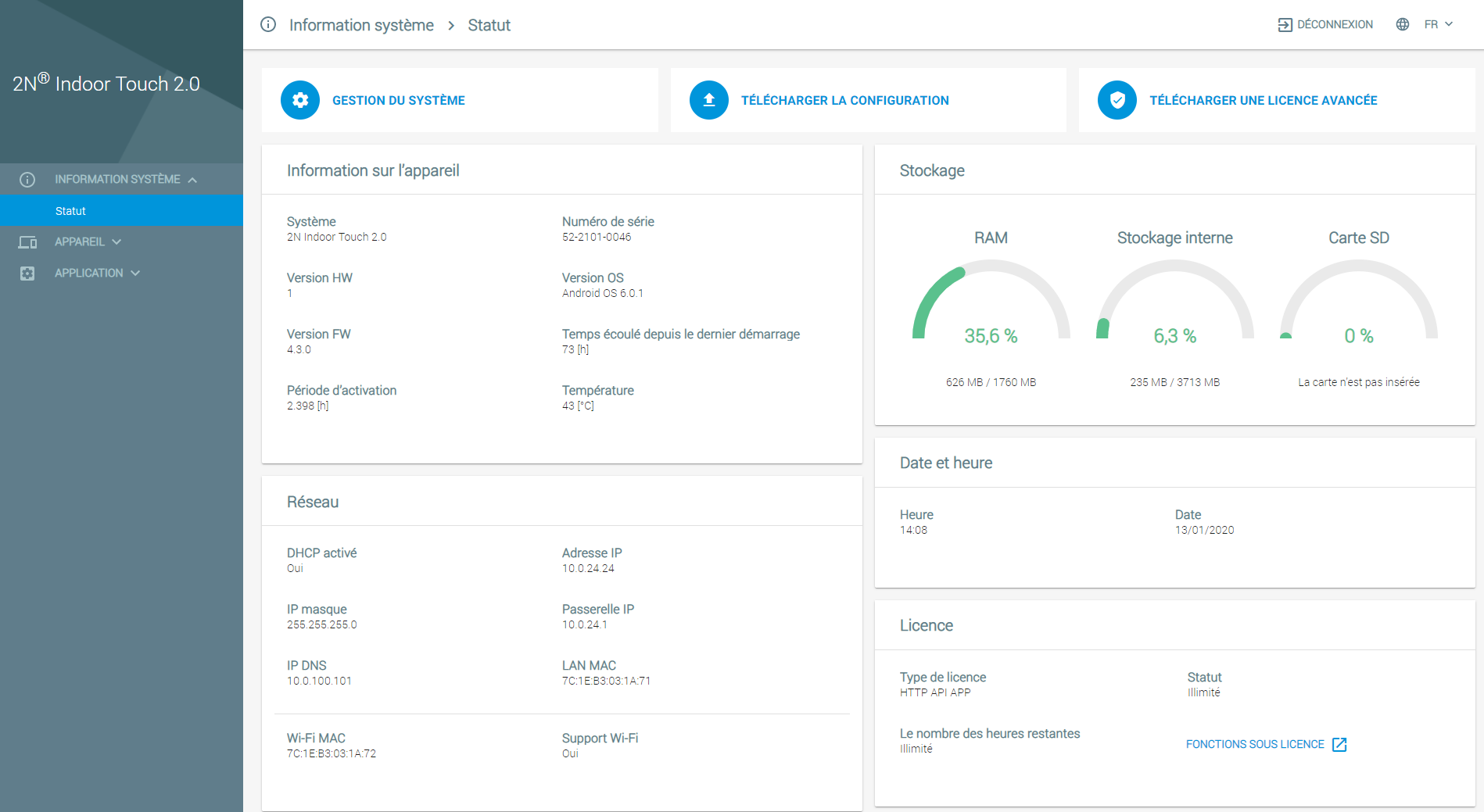Click the 6,3 % storage percentage
The image size is (1484, 812).
(1175, 335)
